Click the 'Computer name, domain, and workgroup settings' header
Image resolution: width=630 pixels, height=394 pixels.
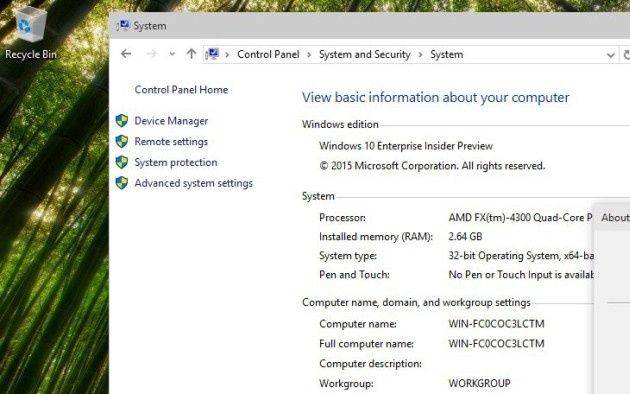pos(416,302)
